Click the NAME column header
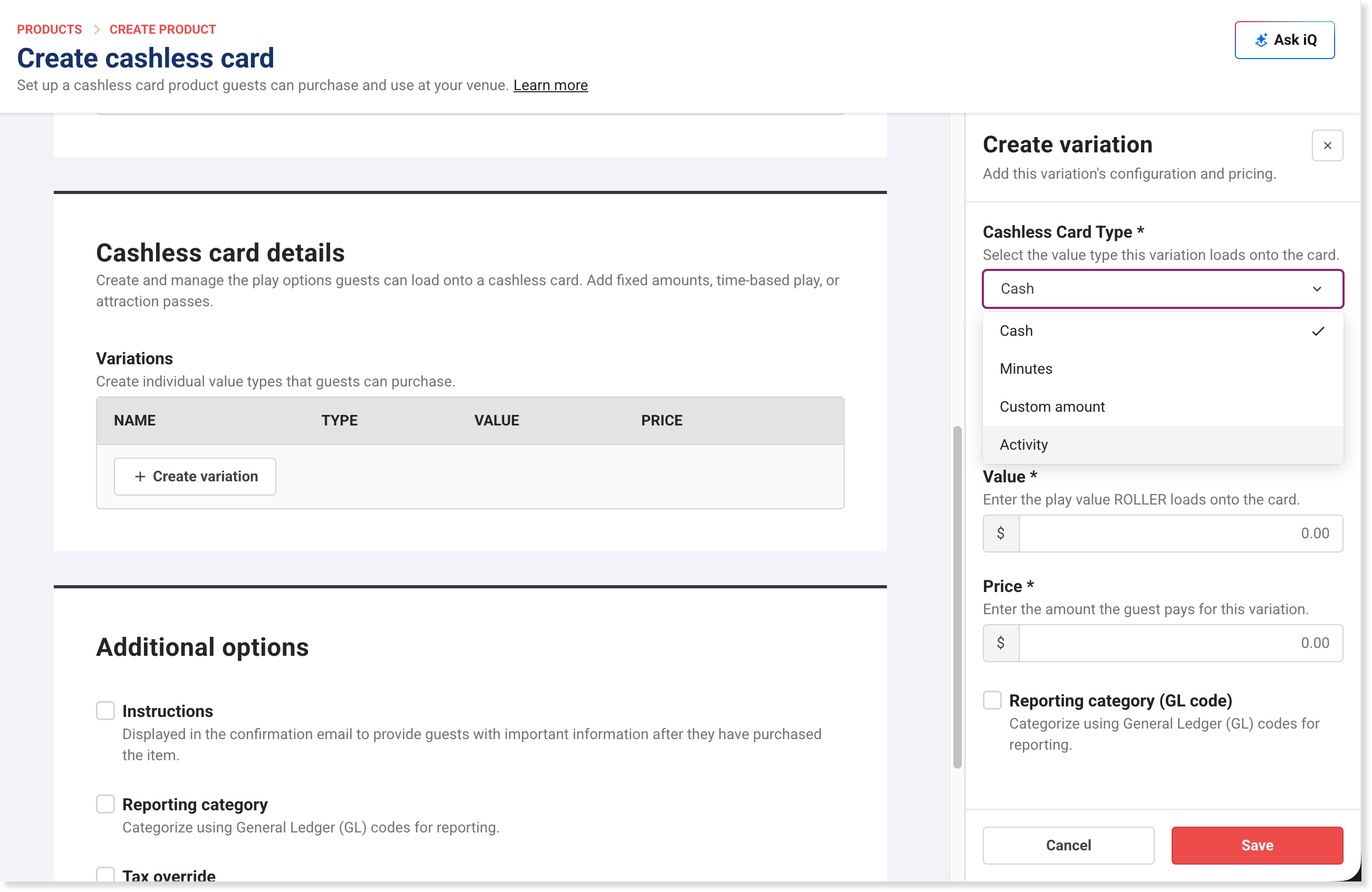 [x=135, y=420]
